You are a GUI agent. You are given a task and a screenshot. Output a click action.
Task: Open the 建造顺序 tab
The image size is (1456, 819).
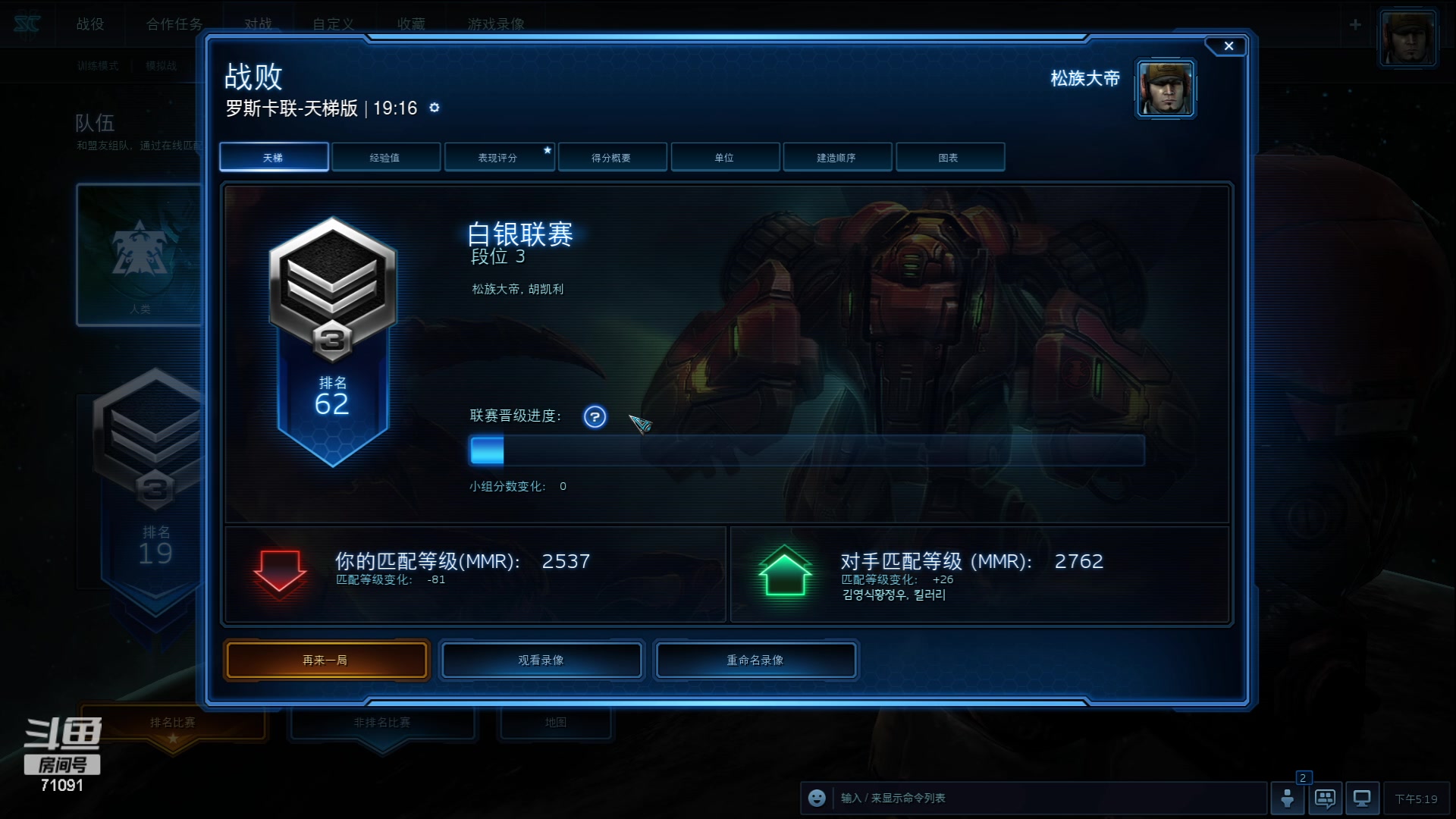836,158
